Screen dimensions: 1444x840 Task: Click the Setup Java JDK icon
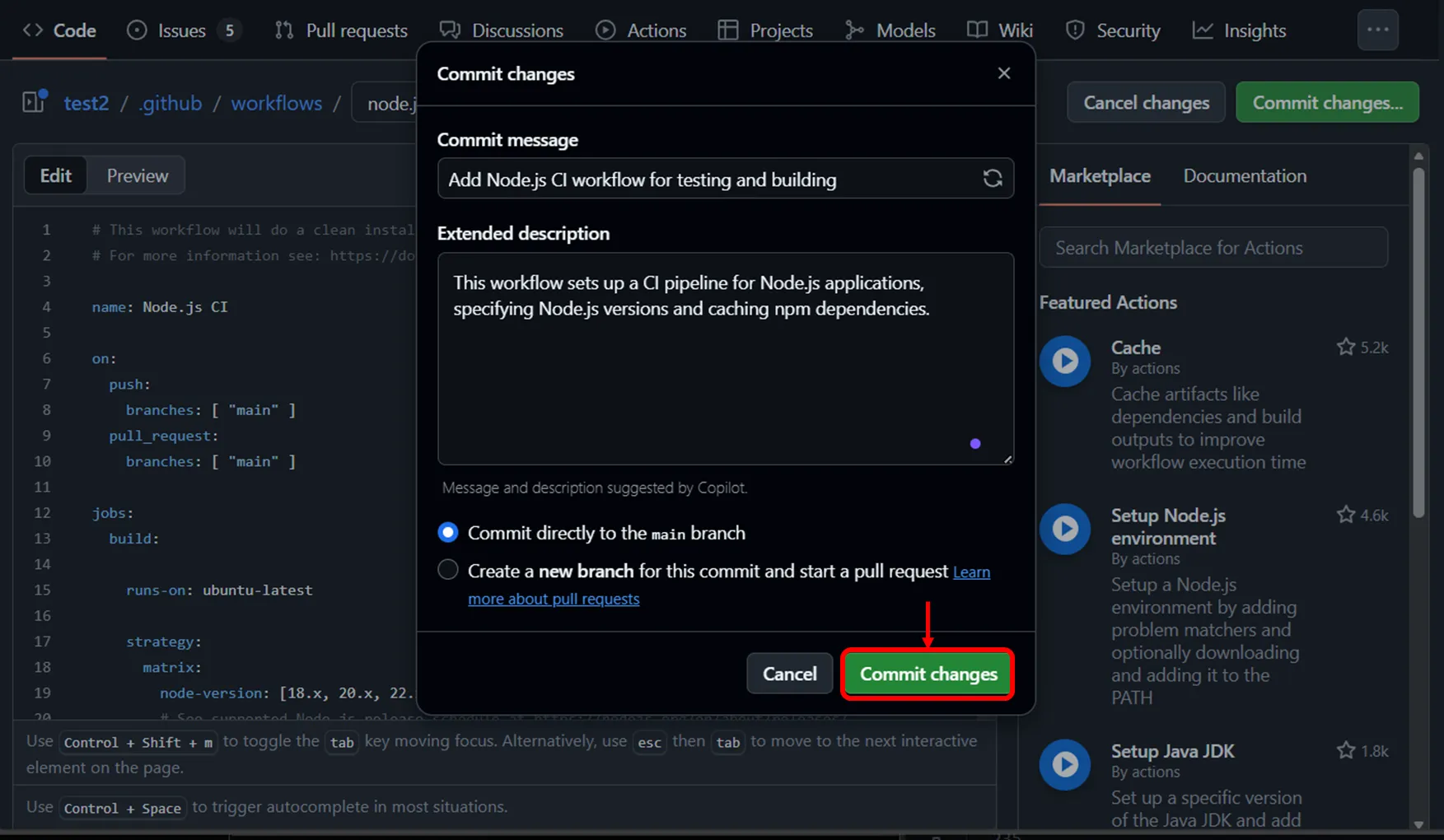pyautogui.click(x=1064, y=764)
